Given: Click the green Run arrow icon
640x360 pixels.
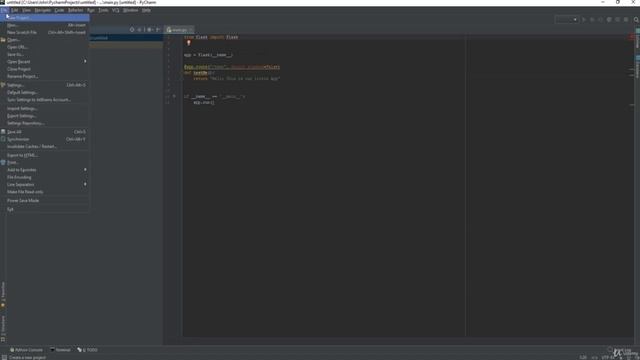Looking at the screenshot, I should tap(584, 20).
